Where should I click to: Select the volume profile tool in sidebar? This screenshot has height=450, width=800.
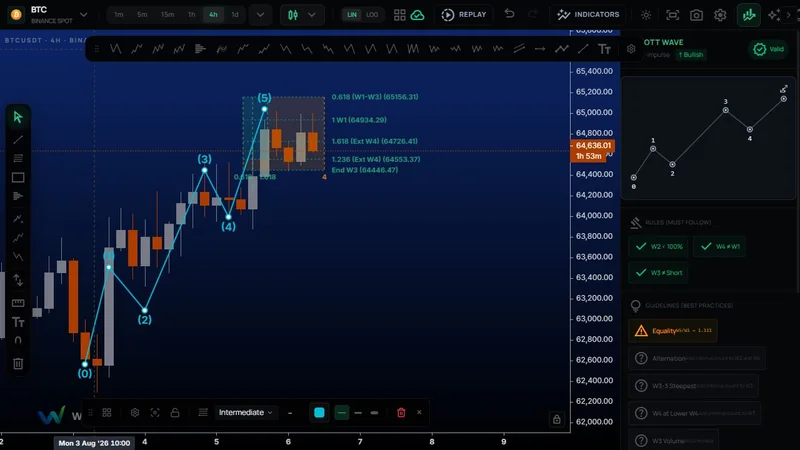pos(18,196)
